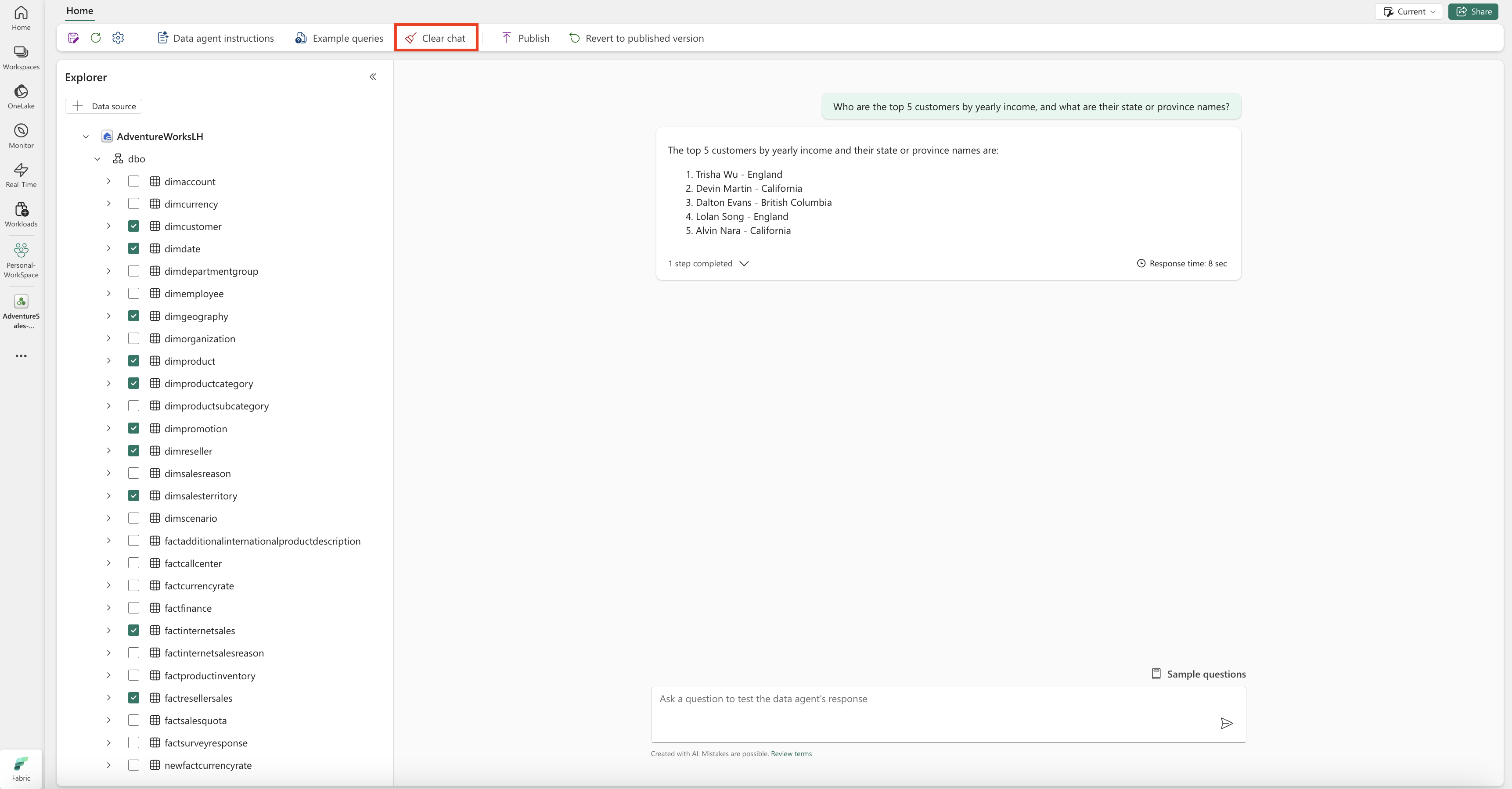Check the dimsalesreason table
The height and width of the screenshot is (789, 1512).
pos(134,473)
